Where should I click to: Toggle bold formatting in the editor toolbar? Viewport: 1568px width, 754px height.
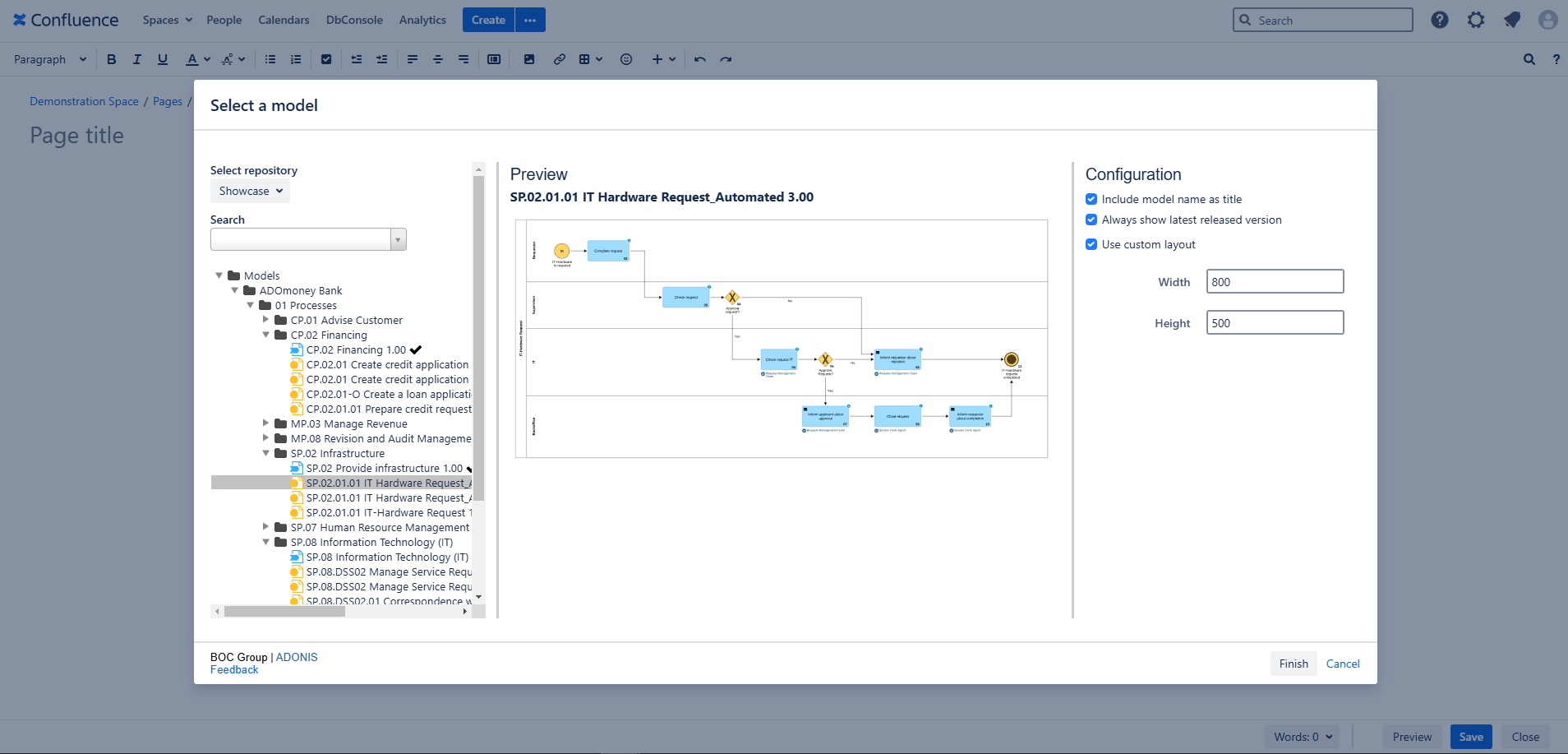(x=111, y=58)
